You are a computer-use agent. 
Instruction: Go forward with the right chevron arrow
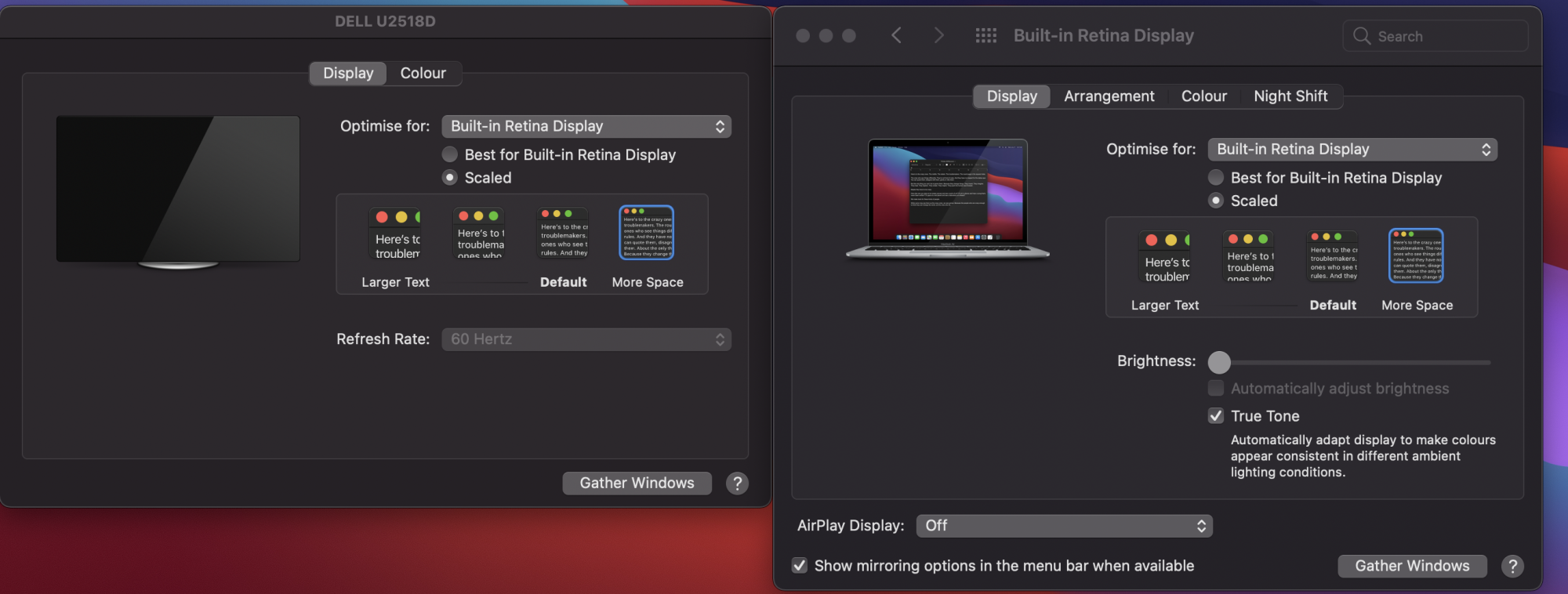click(939, 35)
